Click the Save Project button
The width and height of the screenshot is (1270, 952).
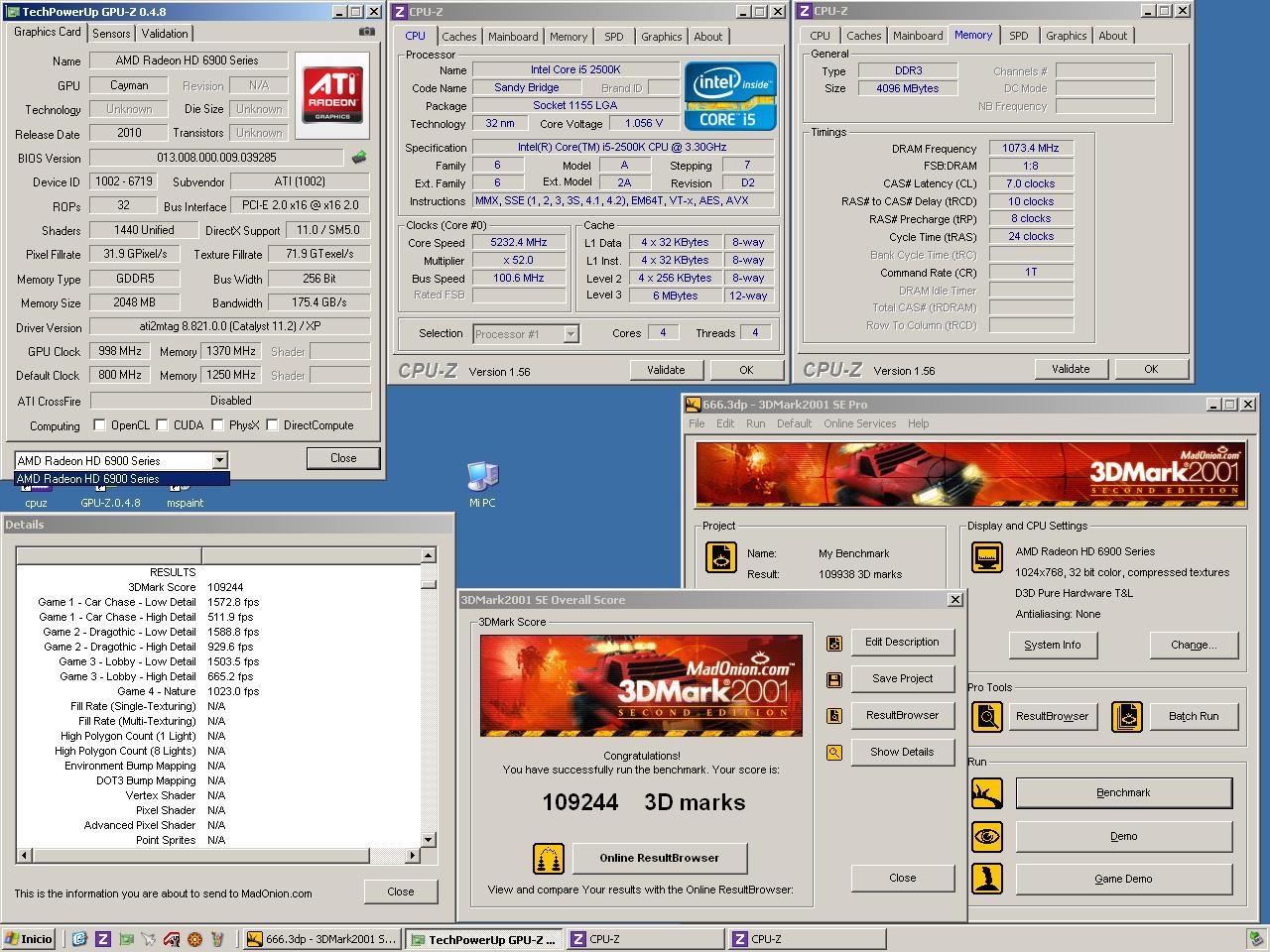902,679
